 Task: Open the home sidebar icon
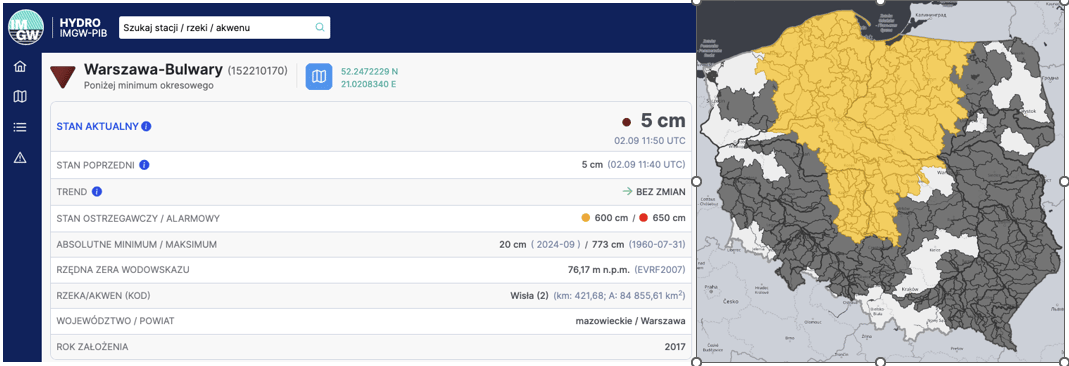pos(20,66)
